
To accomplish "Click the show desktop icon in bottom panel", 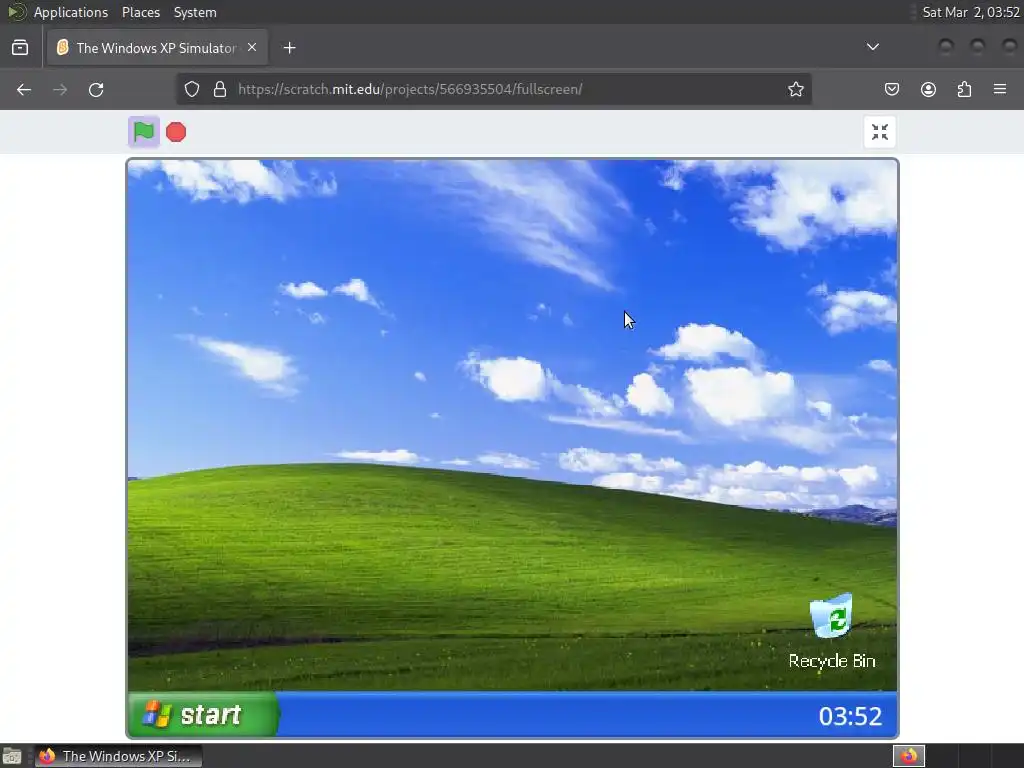I will (x=12, y=756).
